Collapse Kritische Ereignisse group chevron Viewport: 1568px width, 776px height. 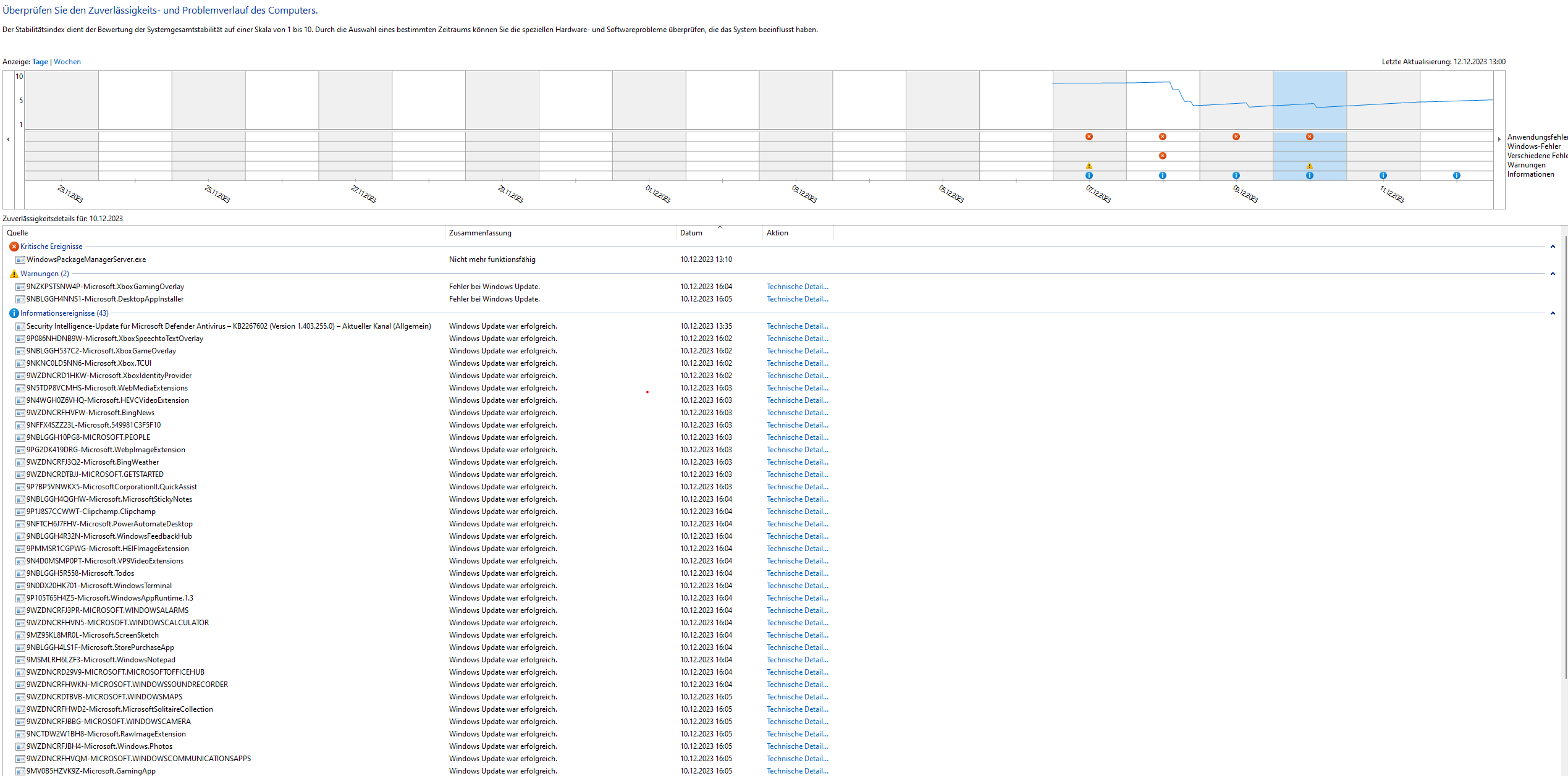tap(1553, 247)
